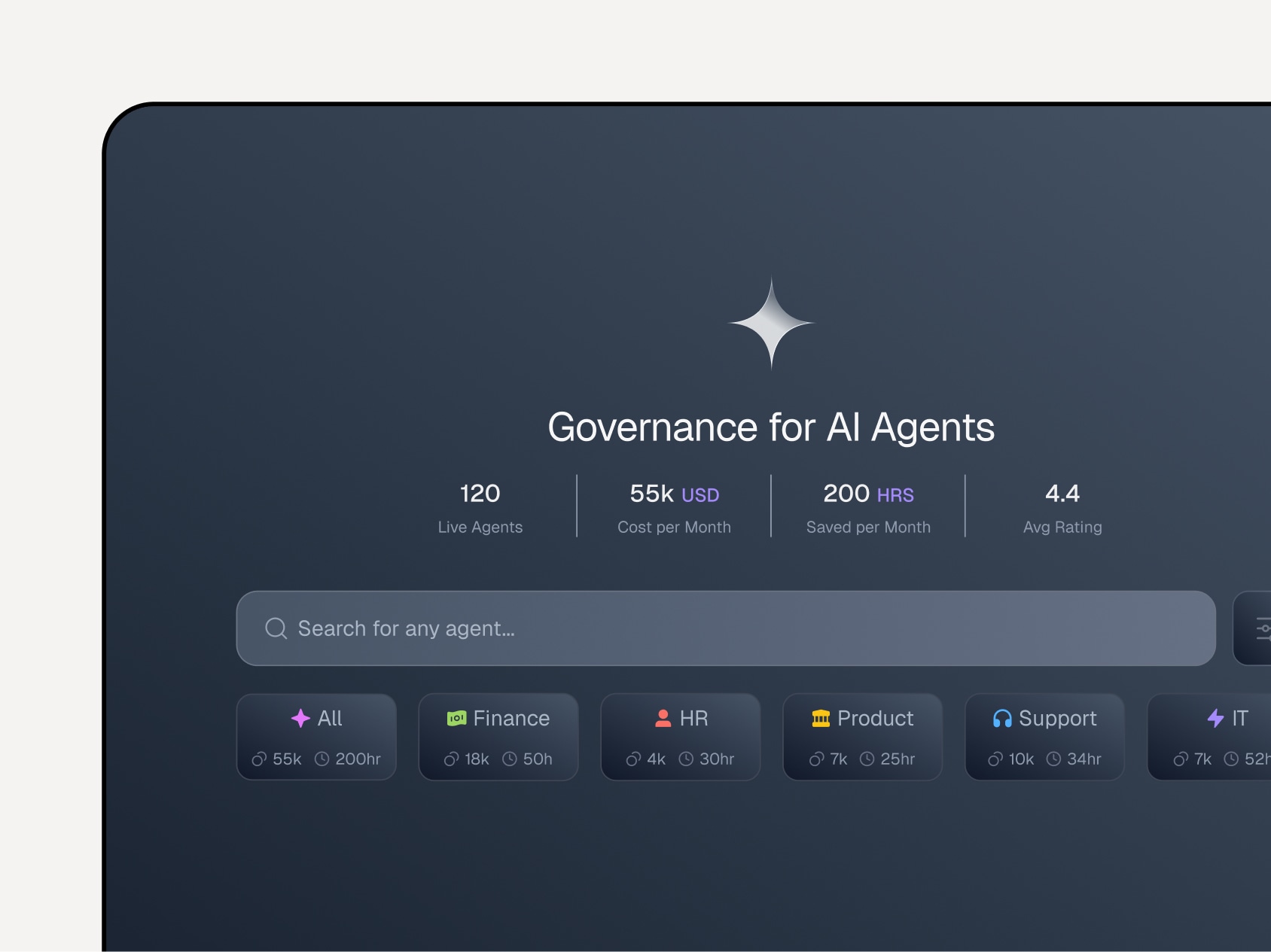Click the '4.4' rating value
1271x952 pixels.
click(x=1062, y=494)
